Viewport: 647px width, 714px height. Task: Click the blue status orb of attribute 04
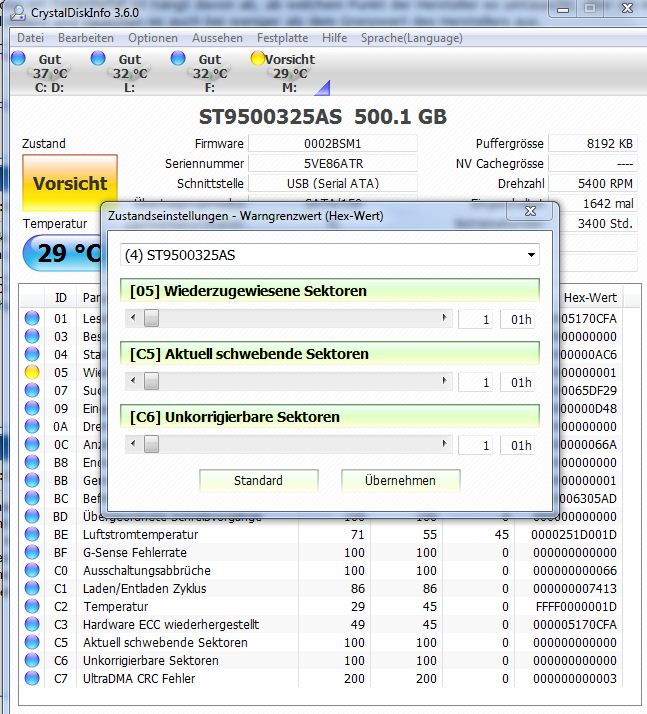coord(32,354)
